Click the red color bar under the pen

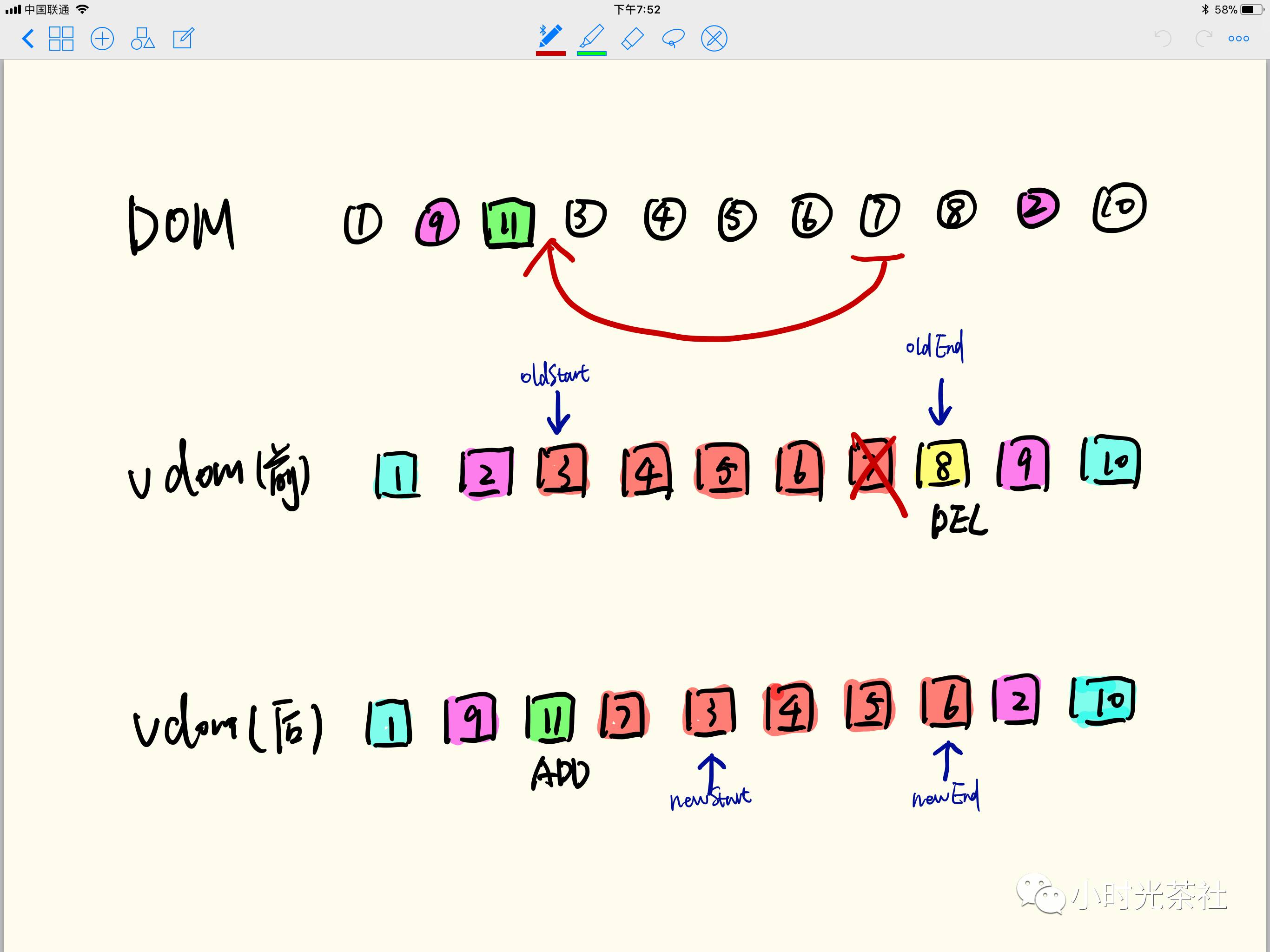pyautogui.click(x=550, y=53)
